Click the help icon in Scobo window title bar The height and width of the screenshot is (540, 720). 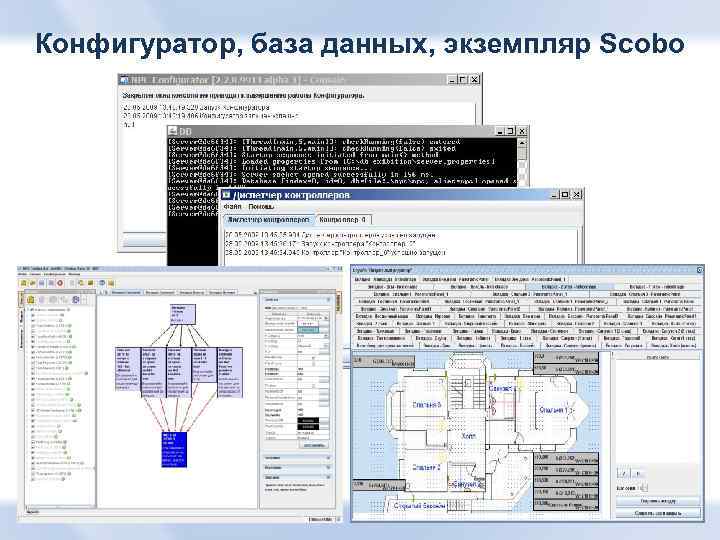tap(699, 270)
